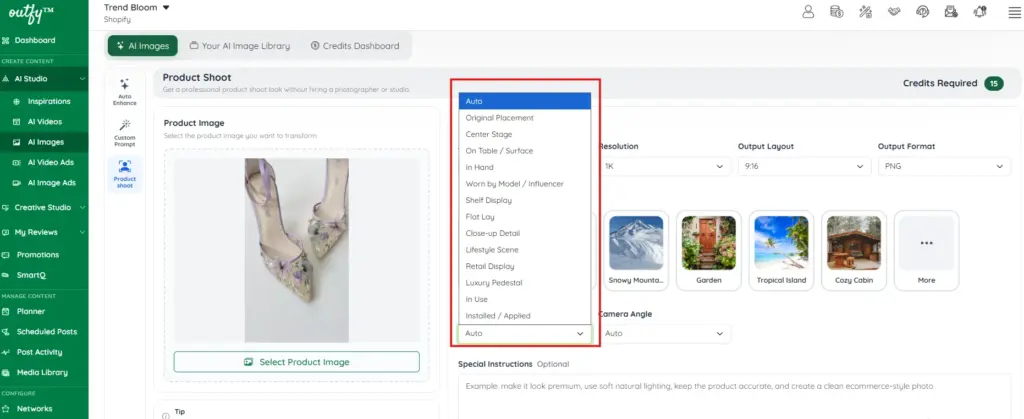Select the Custom Prompt tool

point(124,133)
